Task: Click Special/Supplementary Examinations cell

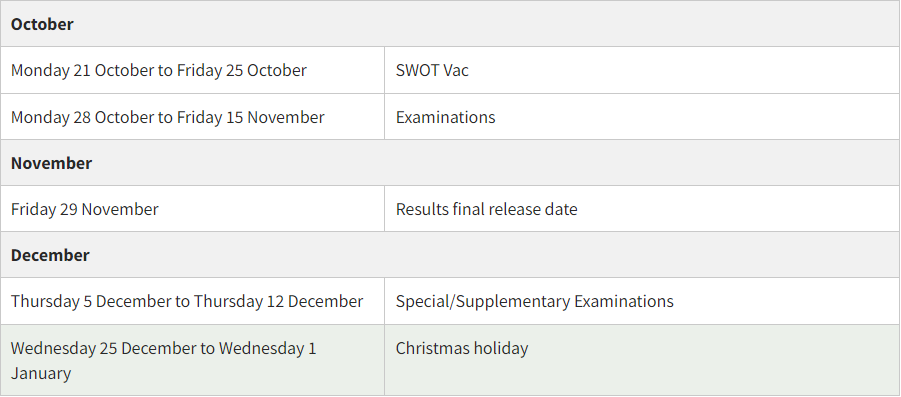Action: point(642,301)
